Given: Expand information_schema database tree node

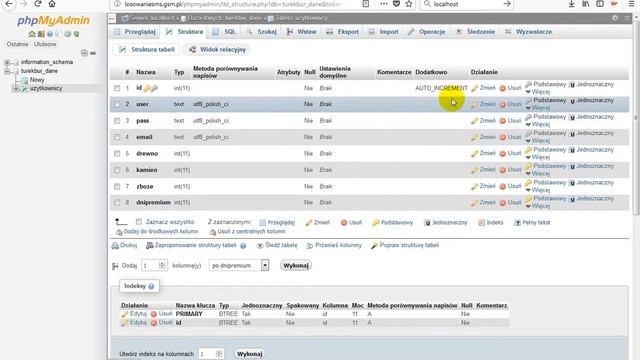Looking at the screenshot, I should click(x=7, y=62).
